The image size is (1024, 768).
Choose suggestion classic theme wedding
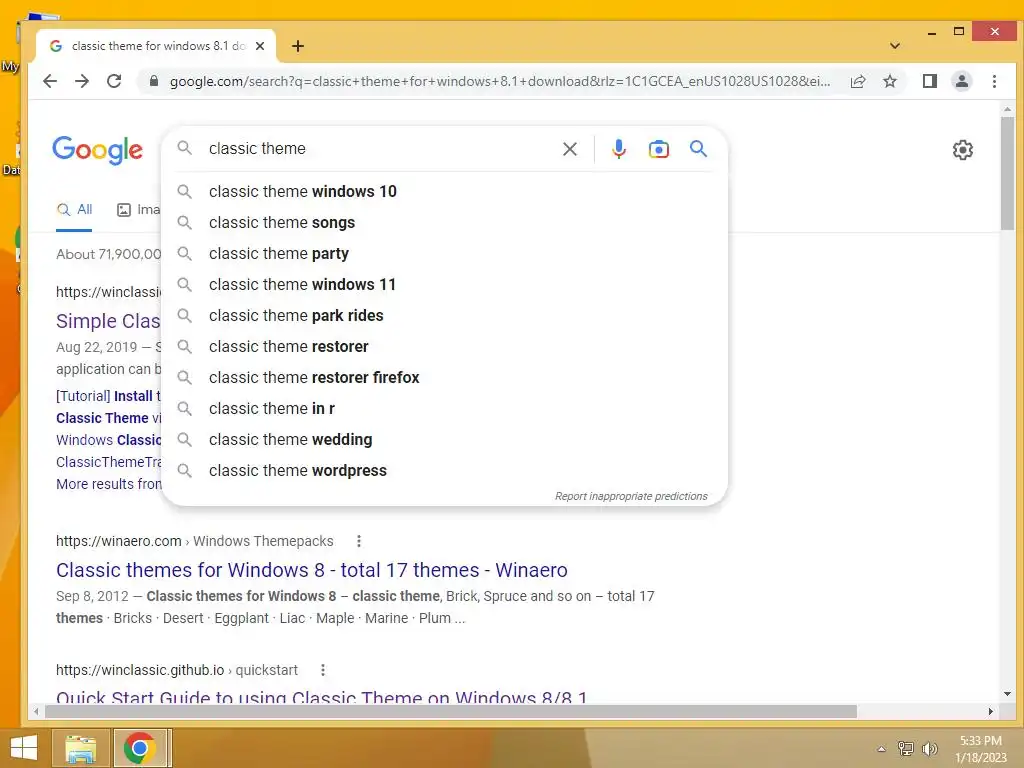pyautogui.click(x=444, y=440)
